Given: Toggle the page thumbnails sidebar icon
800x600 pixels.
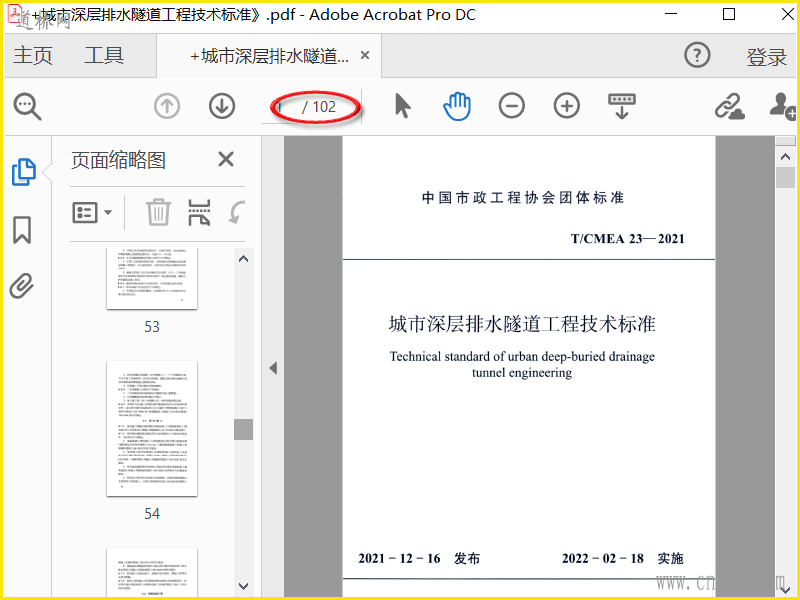Looking at the screenshot, I should pos(23,171).
